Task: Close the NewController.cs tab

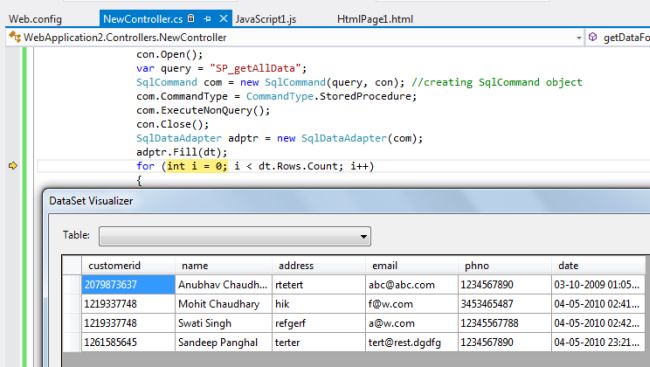Action: [x=223, y=19]
